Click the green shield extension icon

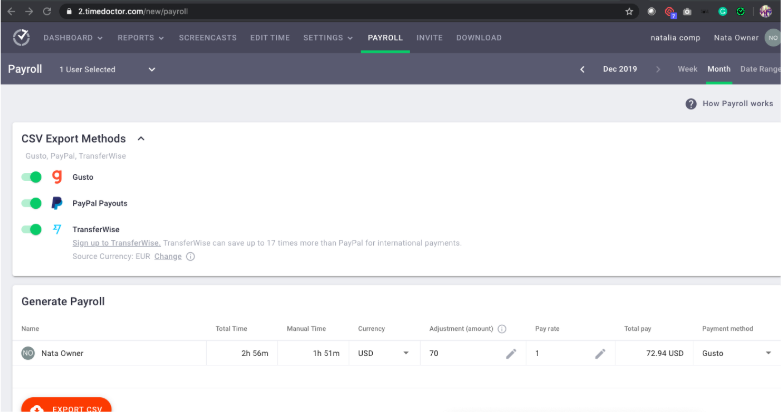pos(741,11)
